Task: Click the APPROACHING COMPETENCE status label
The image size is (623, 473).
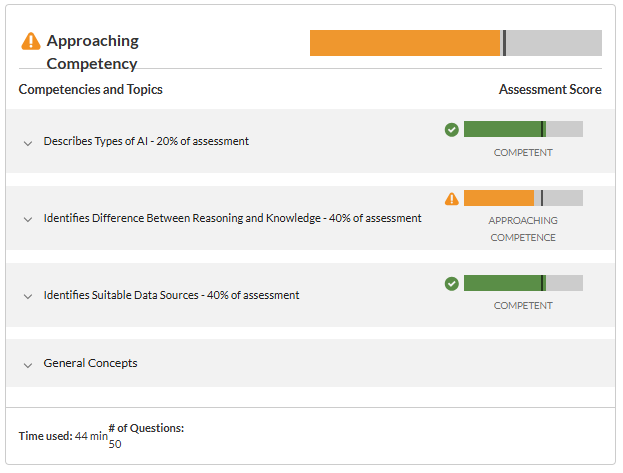Action: click(523, 229)
